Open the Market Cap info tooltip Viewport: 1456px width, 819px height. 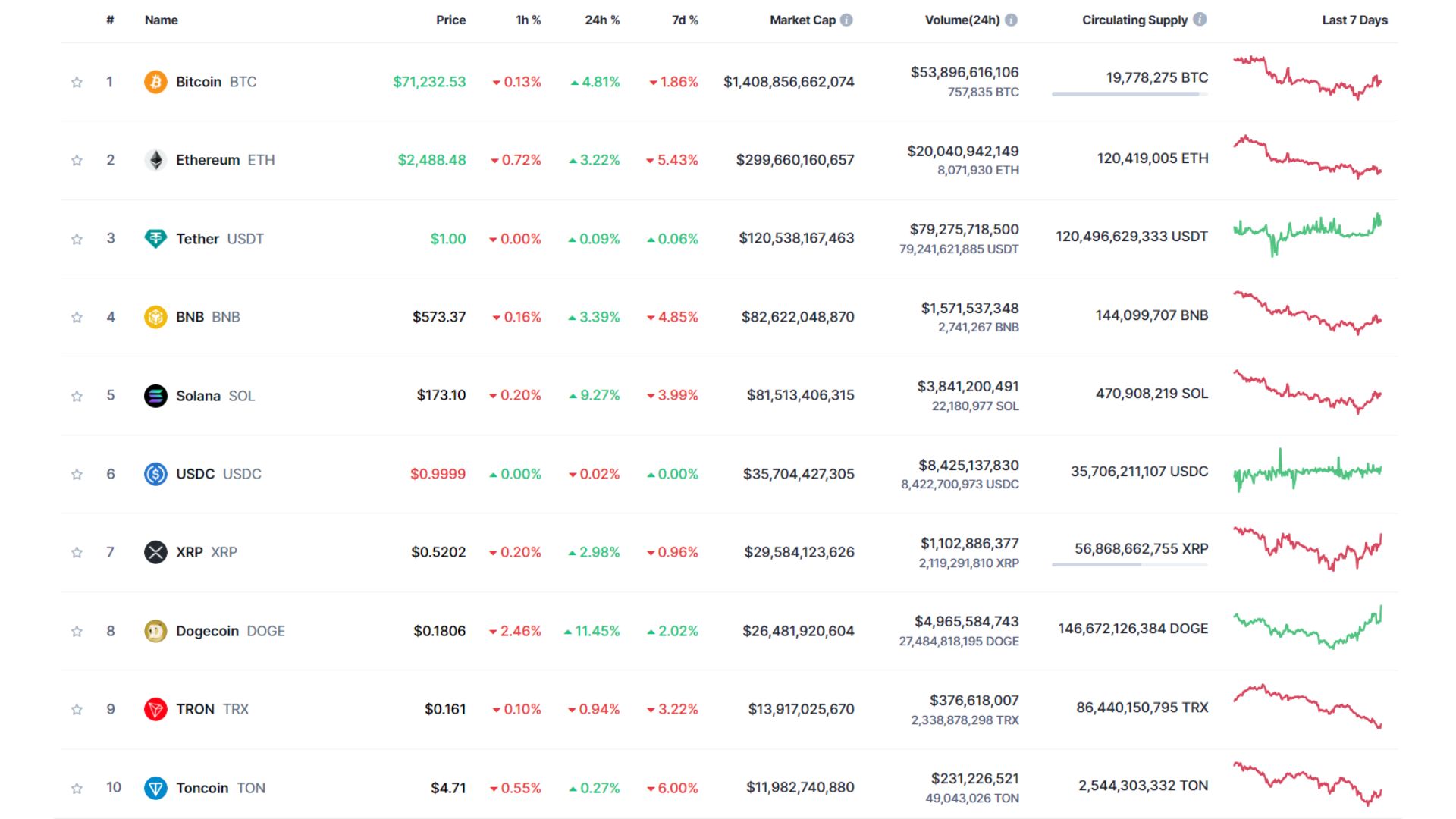click(x=846, y=20)
